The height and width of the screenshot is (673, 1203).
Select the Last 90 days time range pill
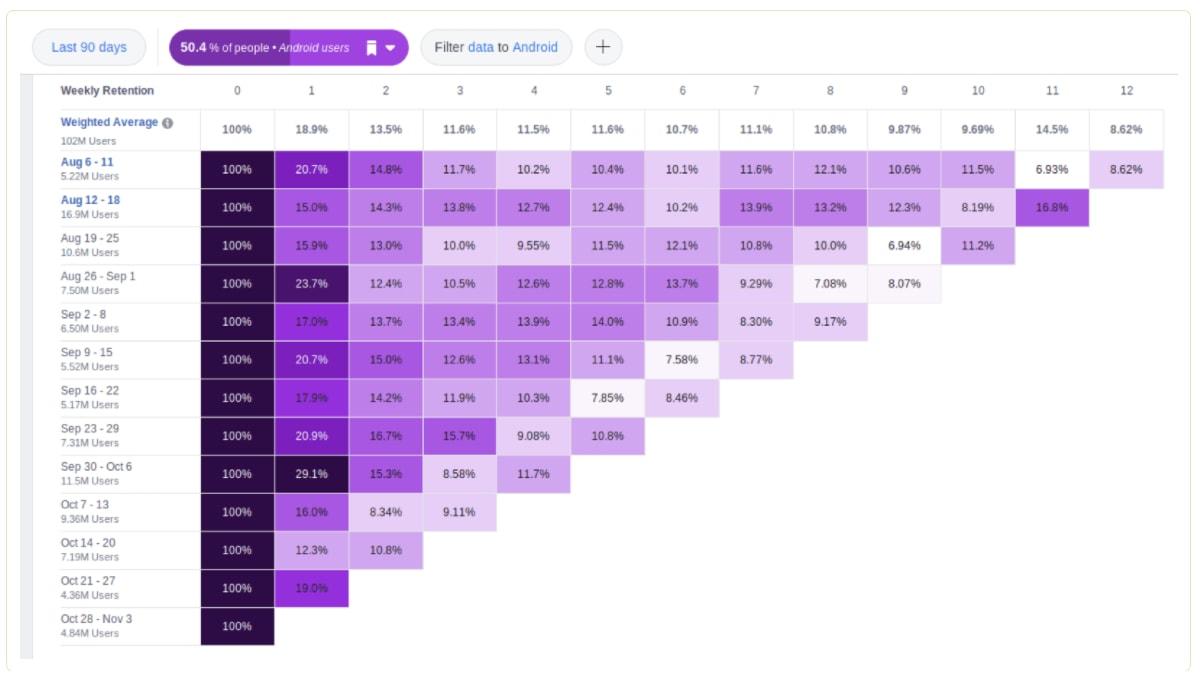tap(88, 46)
